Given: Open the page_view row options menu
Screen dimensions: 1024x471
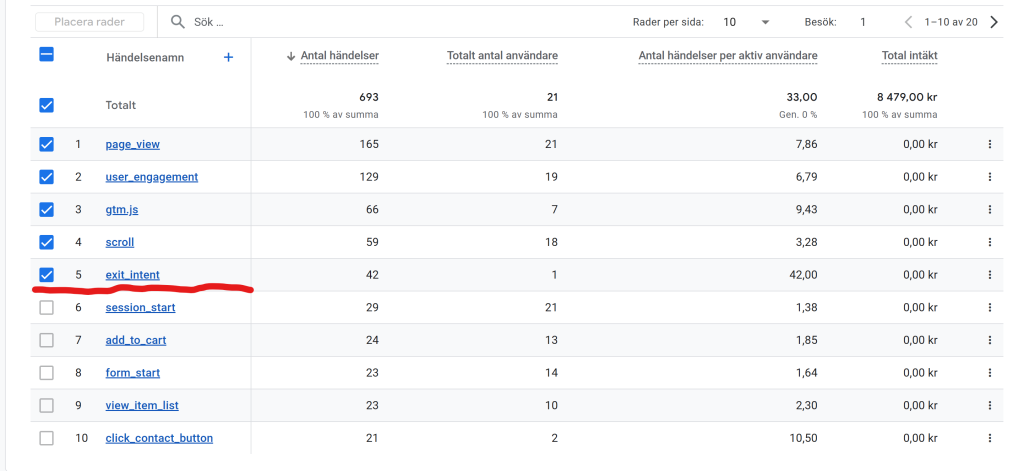Looking at the screenshot, I should [990, 144].
